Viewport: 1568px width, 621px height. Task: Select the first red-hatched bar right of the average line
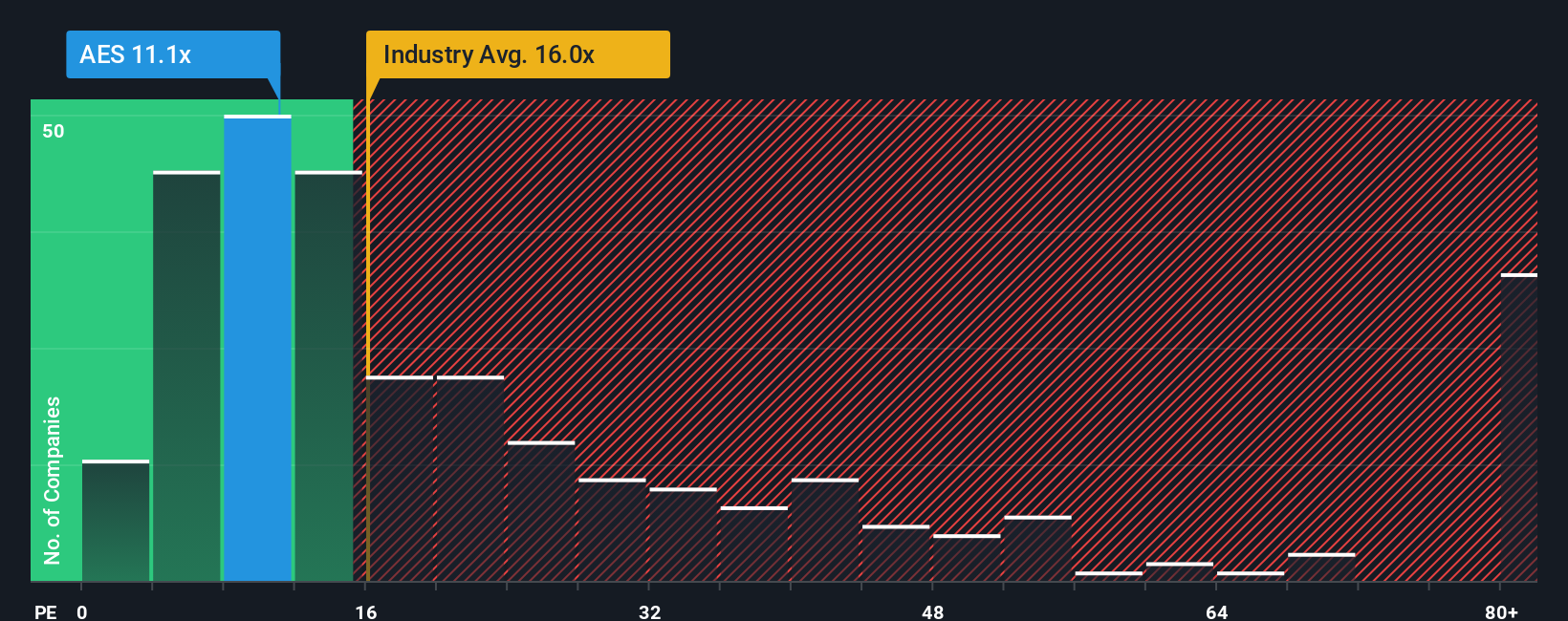coord(400,479)
